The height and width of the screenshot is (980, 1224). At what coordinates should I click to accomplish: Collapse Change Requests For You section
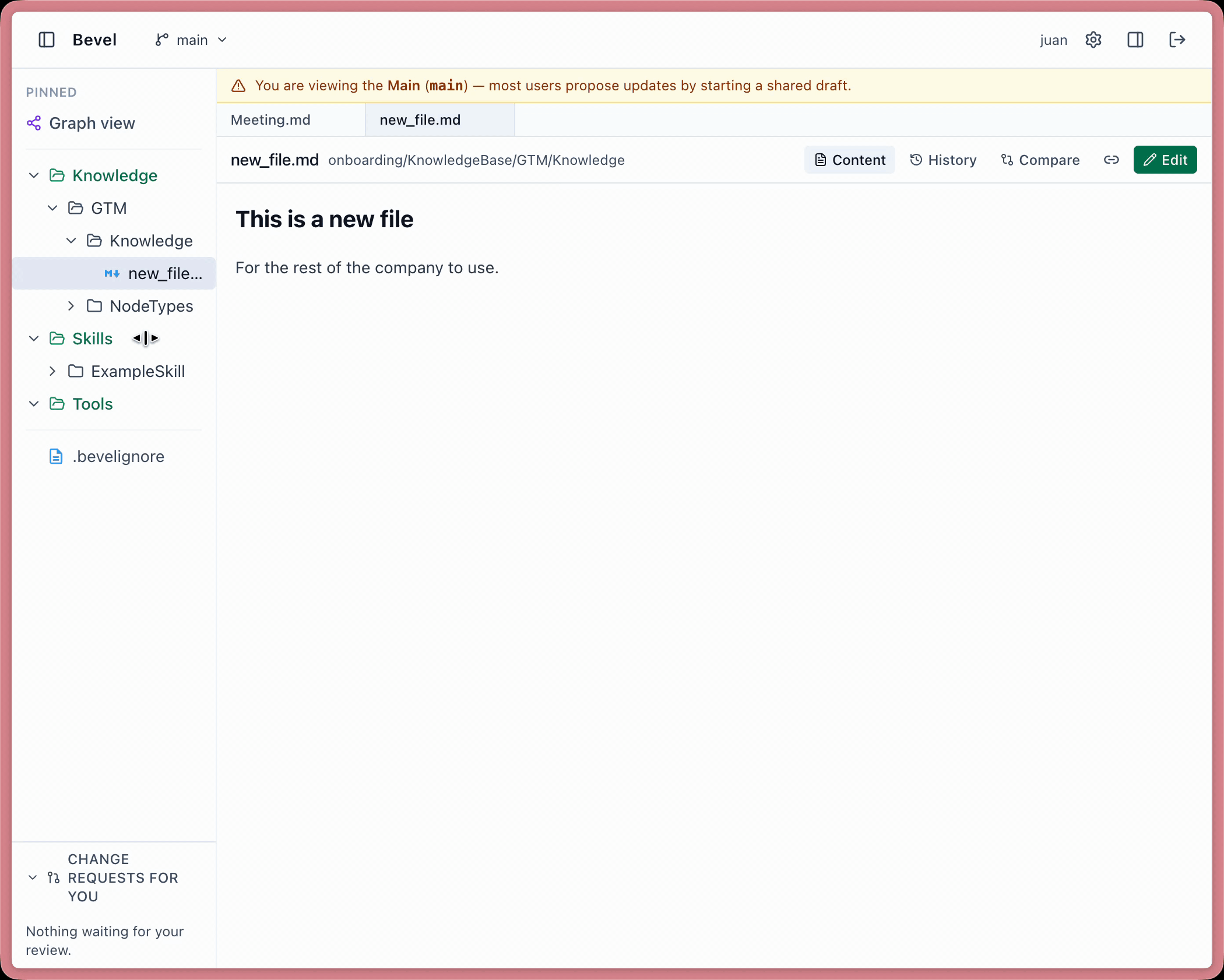pyautogui.click(x=33, y=877)
